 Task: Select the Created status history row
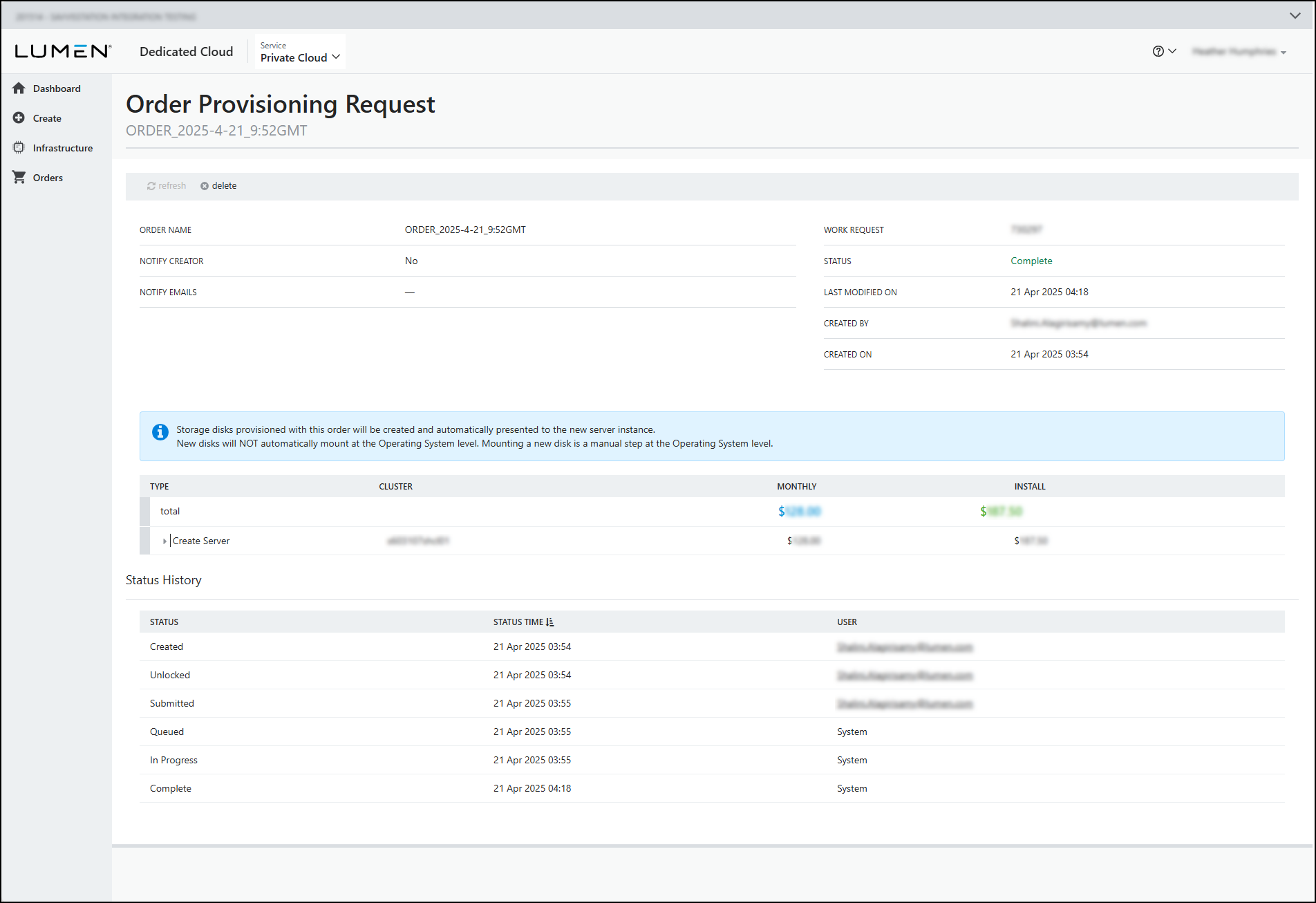coord(712,647)
